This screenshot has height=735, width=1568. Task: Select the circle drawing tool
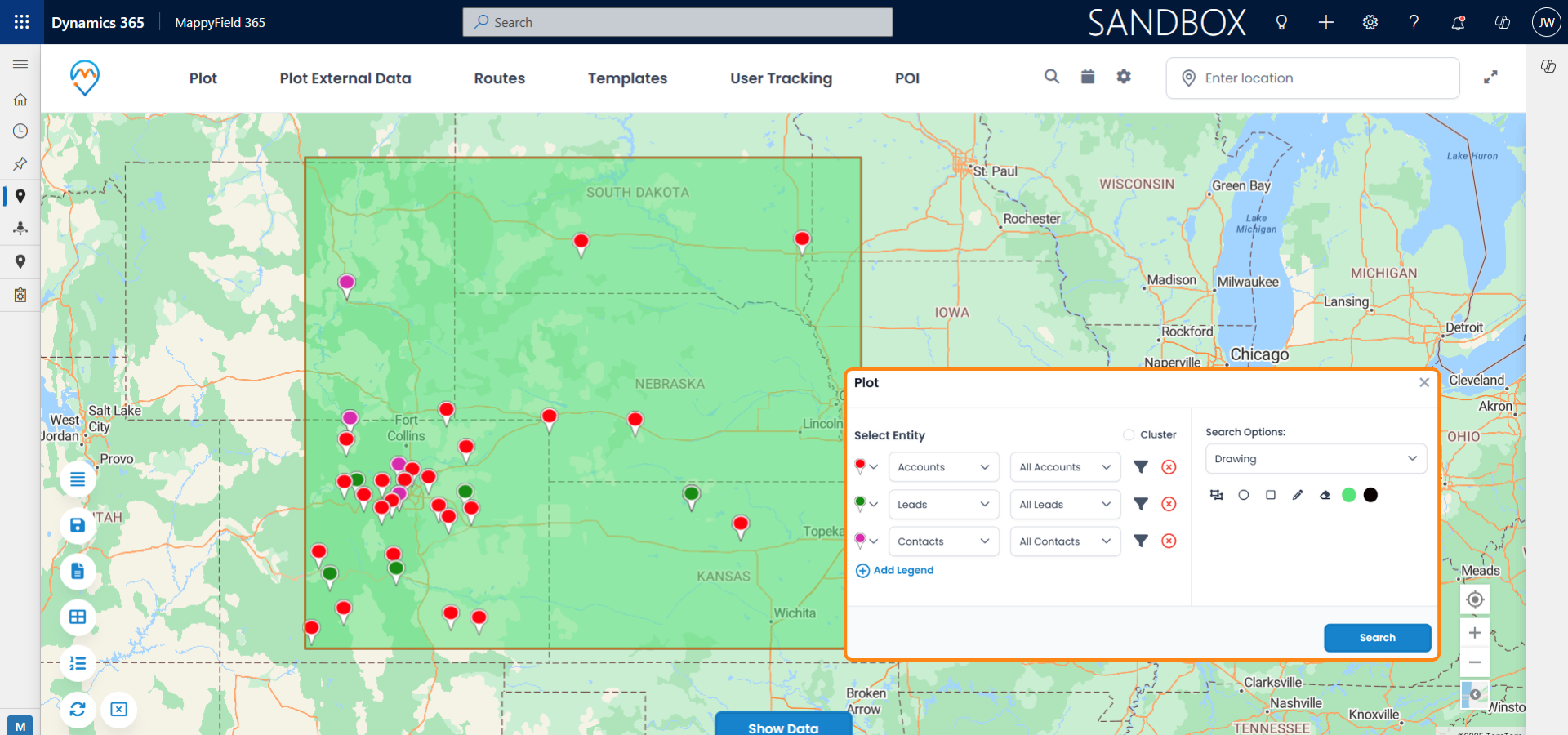[1243, 495]
